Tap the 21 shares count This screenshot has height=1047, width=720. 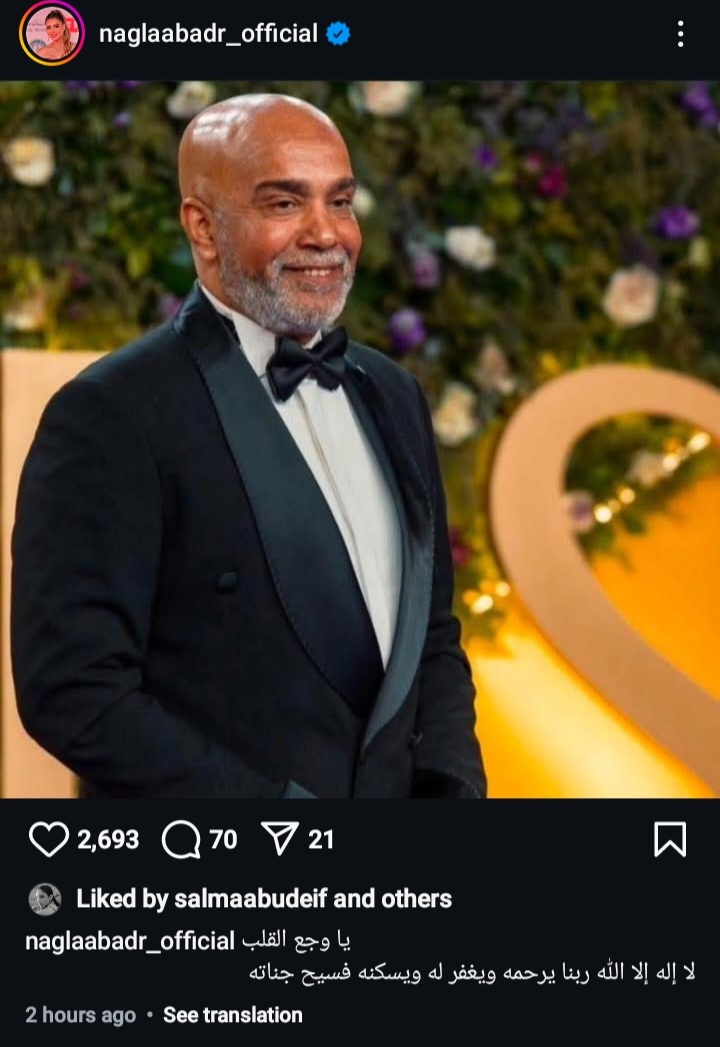coord(321,840)
